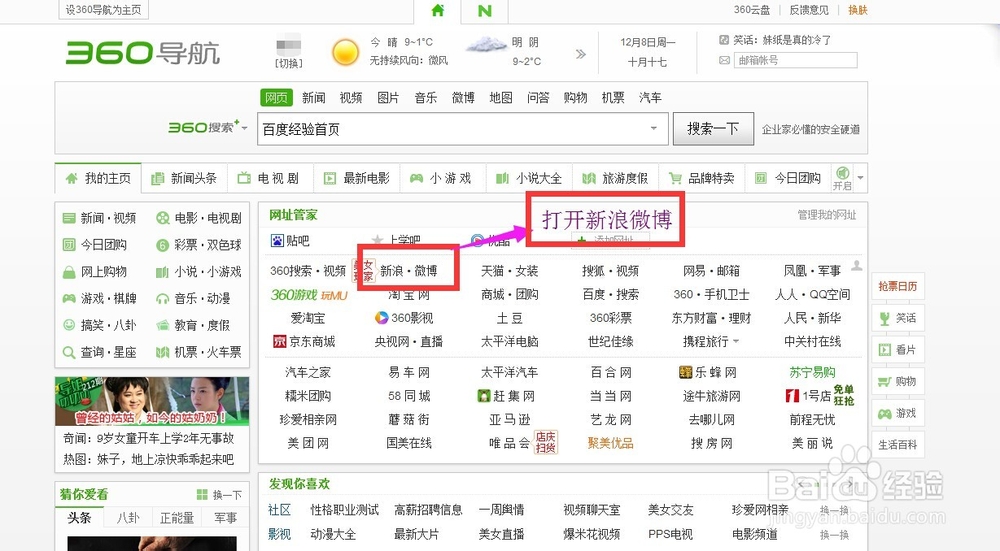Select the 地图 search tab
Screen dimensions: 1000x551
(x=501, y=98)
